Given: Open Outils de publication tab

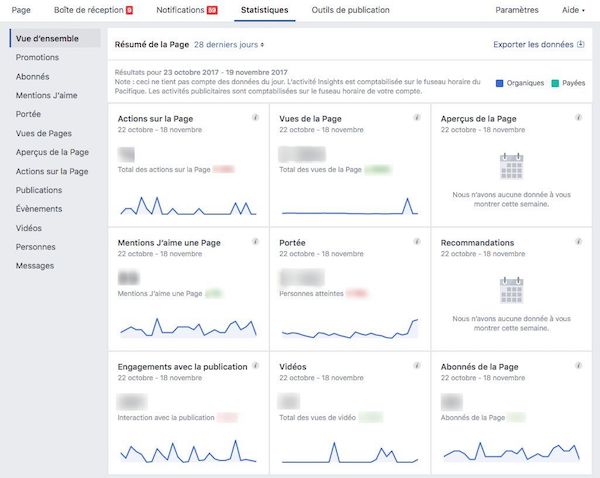Looking at the screenshot, I should 350,10.
